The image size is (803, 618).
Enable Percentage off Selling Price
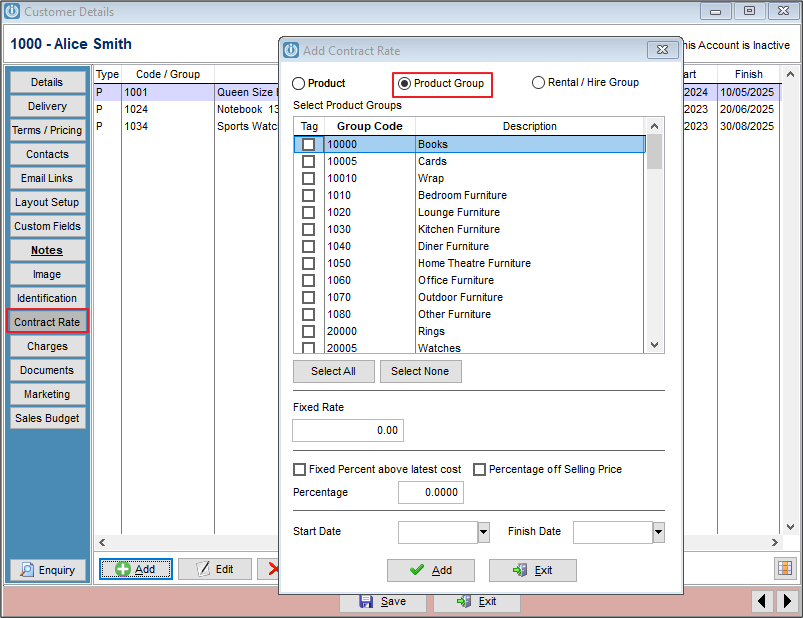[x=479, y=470]
